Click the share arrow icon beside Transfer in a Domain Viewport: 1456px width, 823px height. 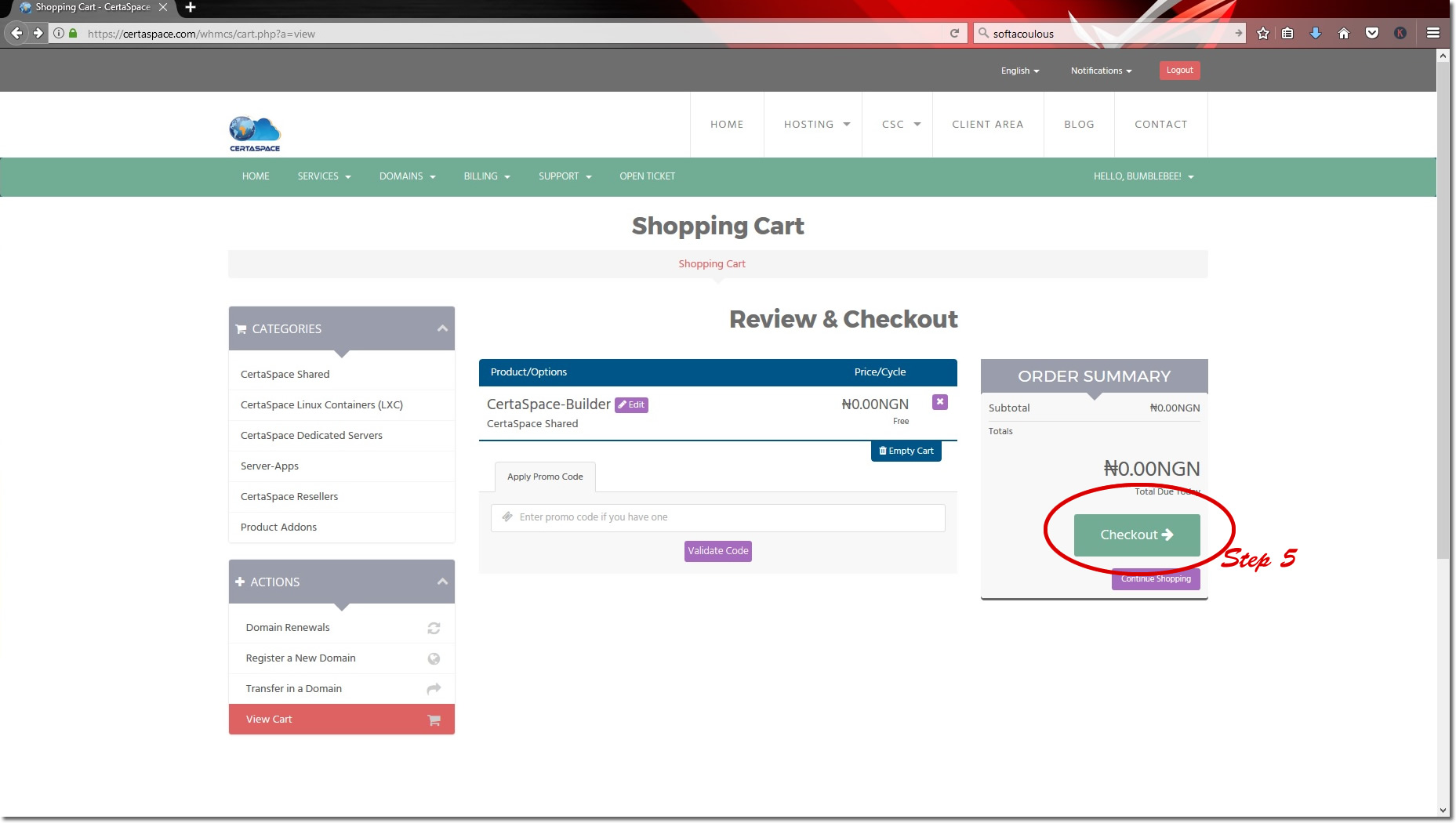[434, 689]
